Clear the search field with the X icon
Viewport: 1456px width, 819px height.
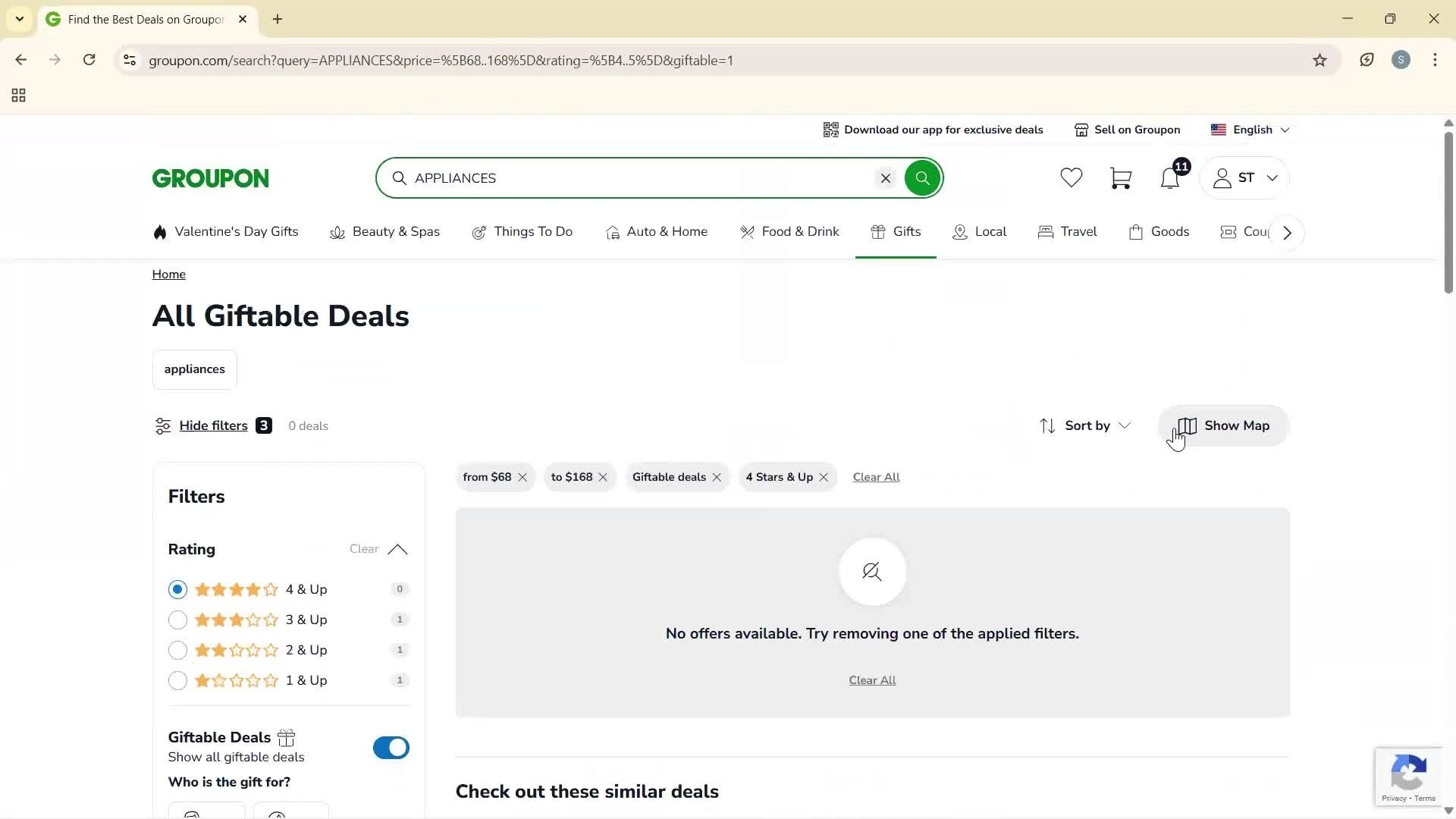click(885, 177)
